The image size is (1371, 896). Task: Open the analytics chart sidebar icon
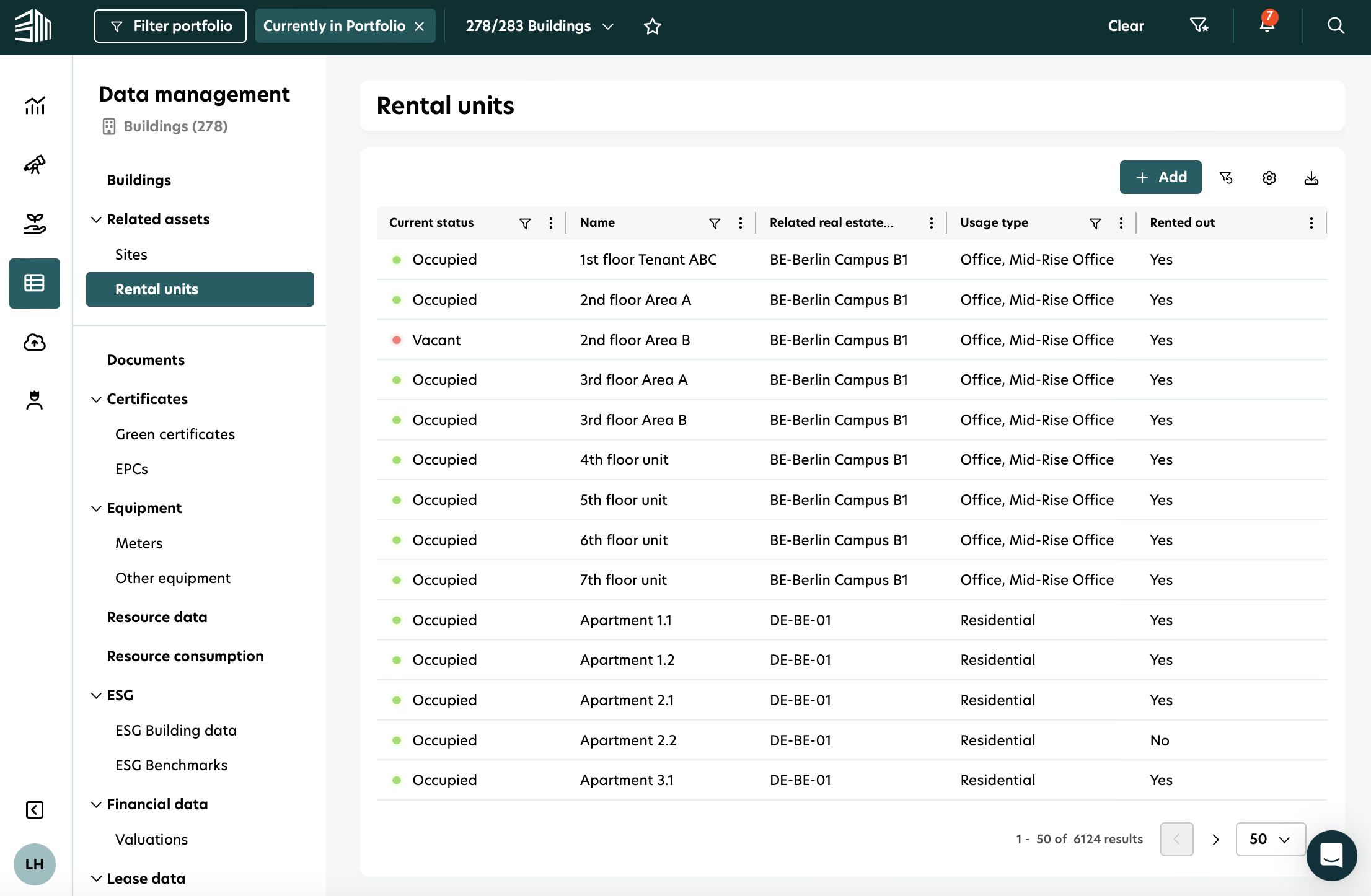34,105
